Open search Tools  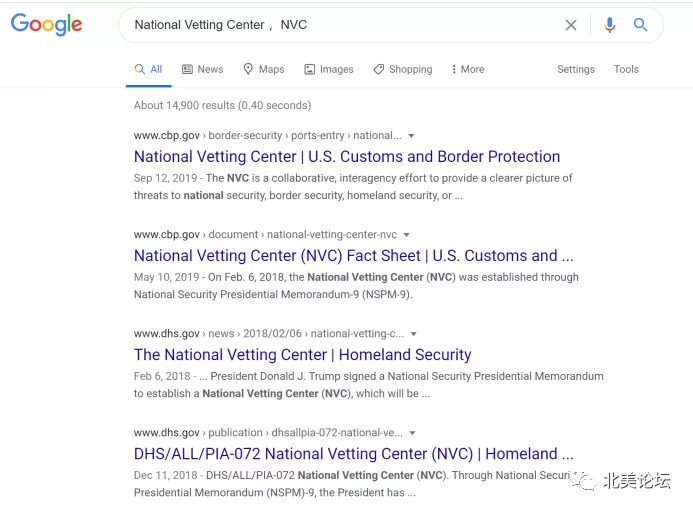tap(626, 69)
